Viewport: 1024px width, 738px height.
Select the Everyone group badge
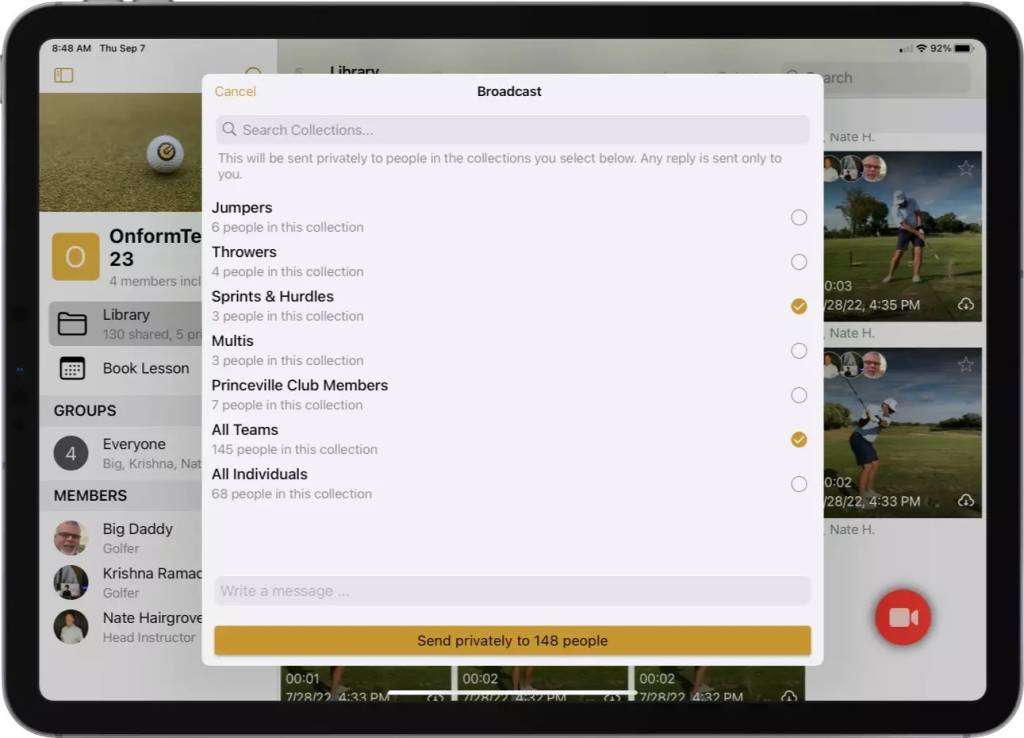tap(71, 453)
